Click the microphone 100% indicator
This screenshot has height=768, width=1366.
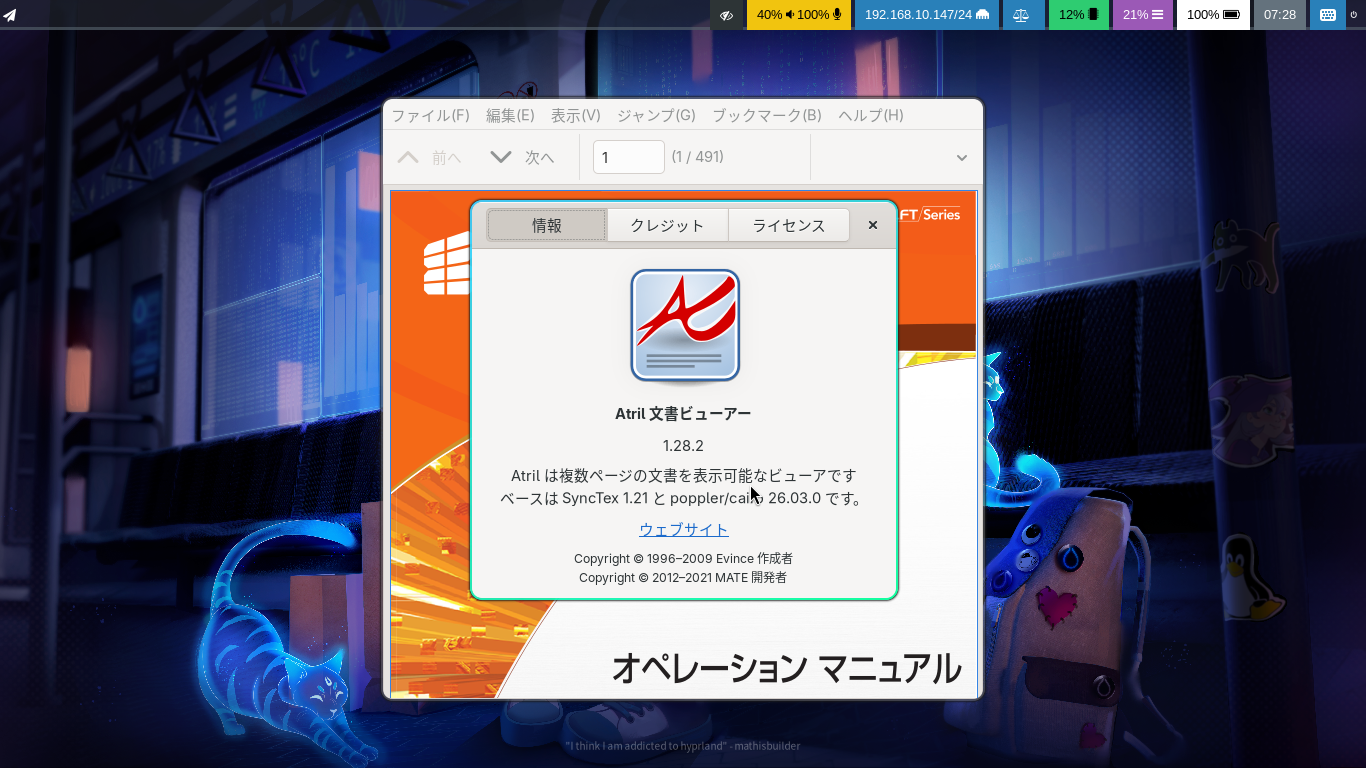pyautogui.click(x=820, y=15)
